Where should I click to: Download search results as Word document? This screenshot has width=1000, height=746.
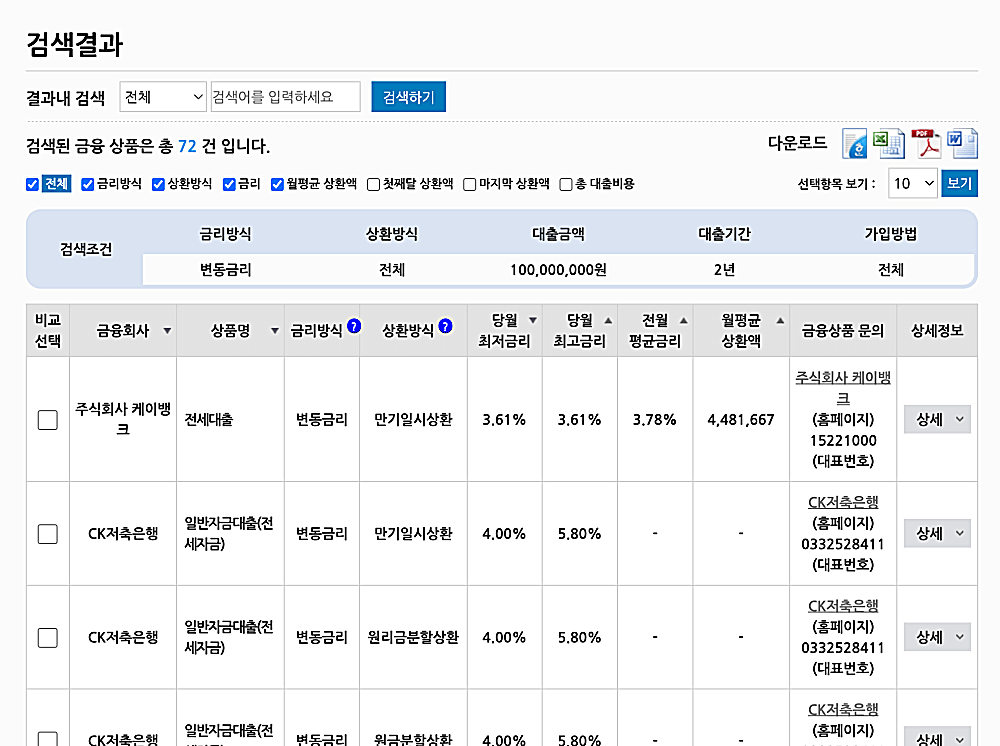pos(962,145)
